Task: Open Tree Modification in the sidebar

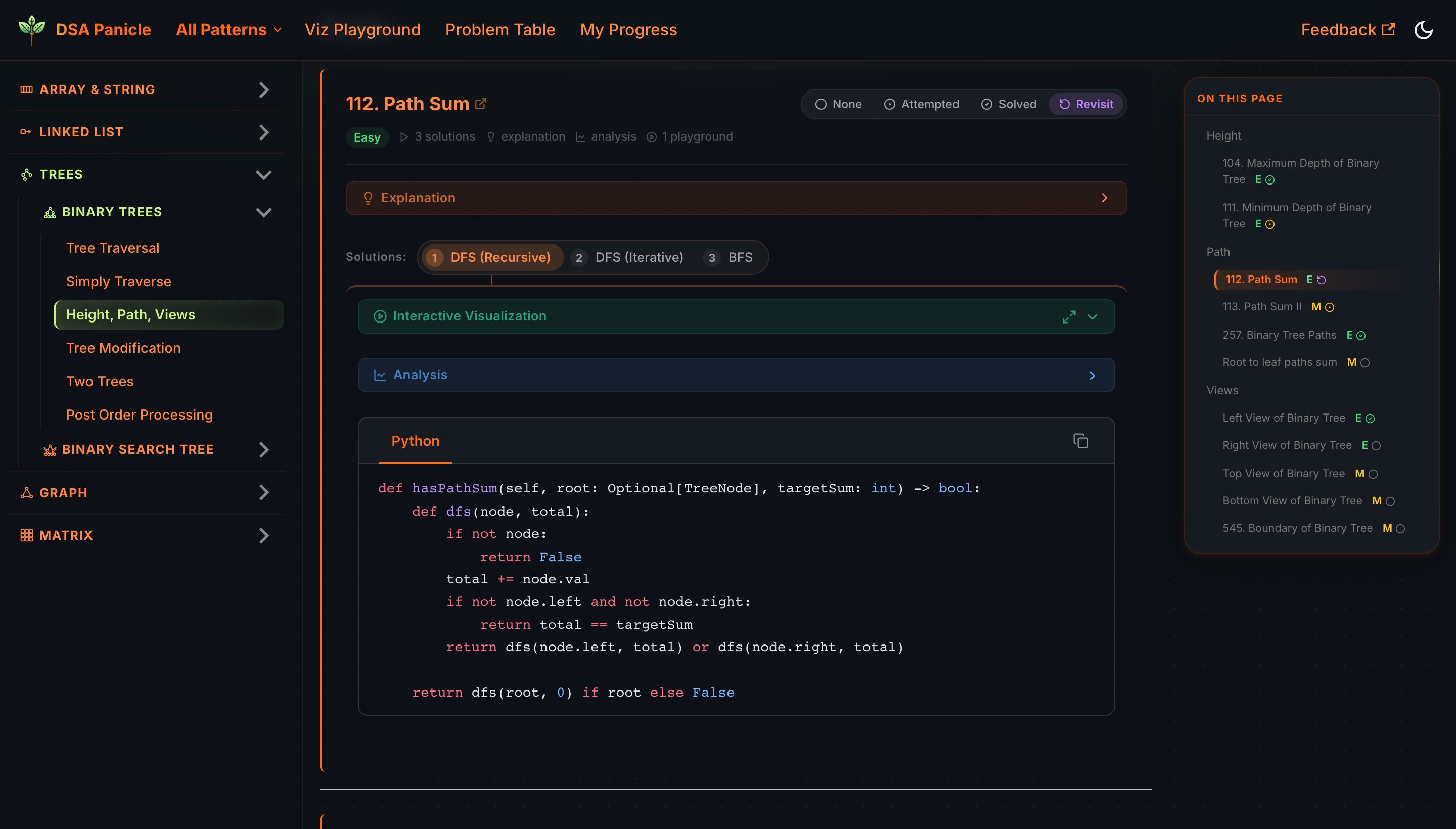Action: pos(123,348)
